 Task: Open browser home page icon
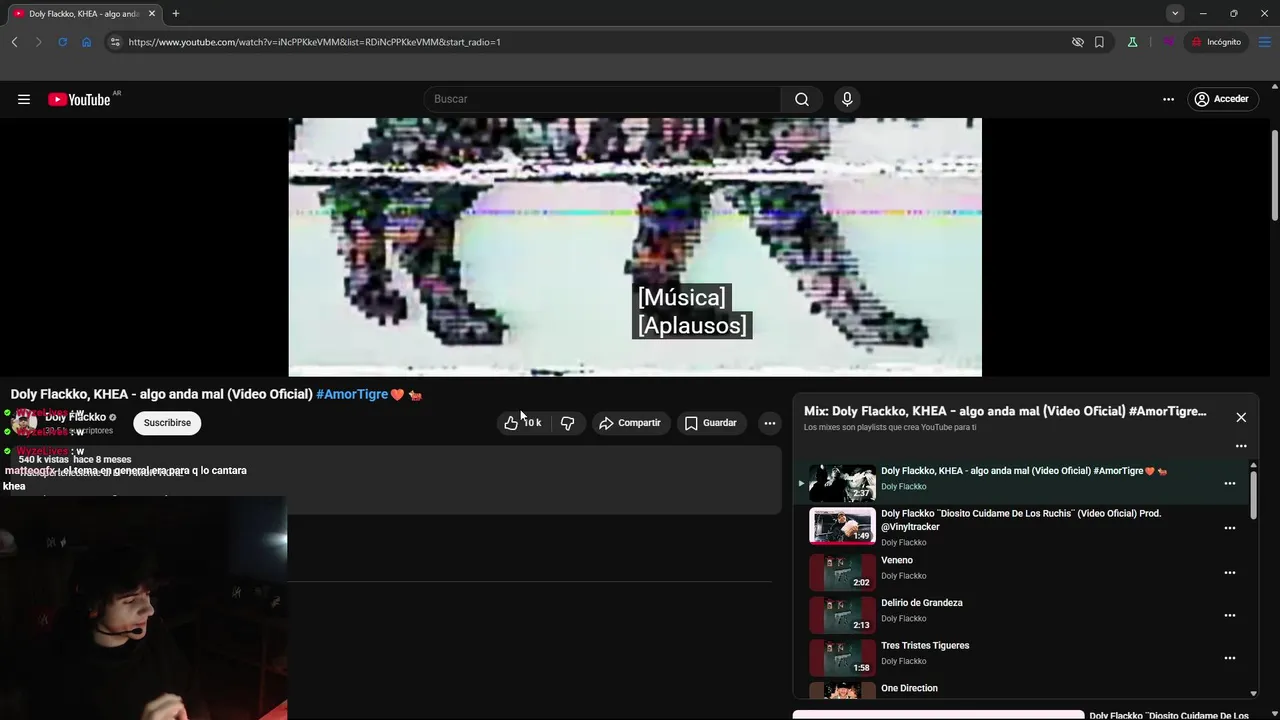pyautogui.click(x=86, y=42)
